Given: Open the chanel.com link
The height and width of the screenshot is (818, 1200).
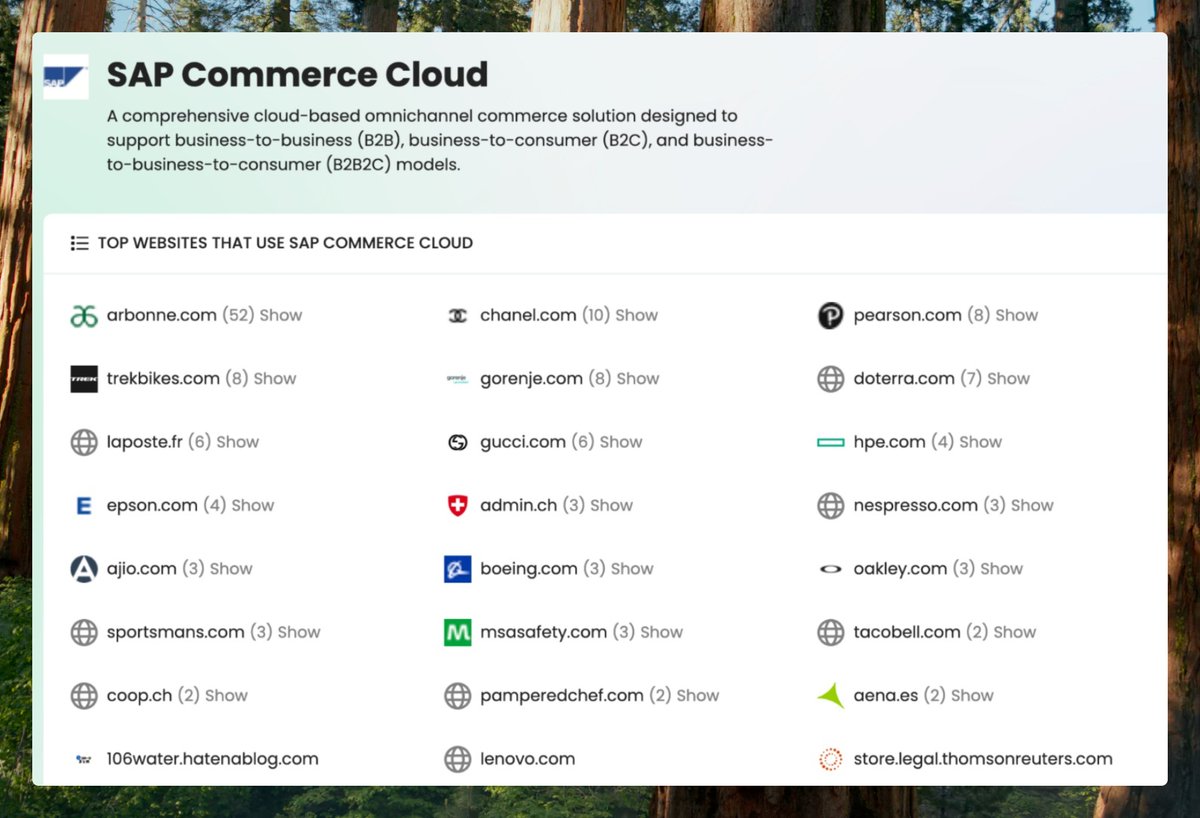Looking at the screenshot, I should (x=528, y=315).
